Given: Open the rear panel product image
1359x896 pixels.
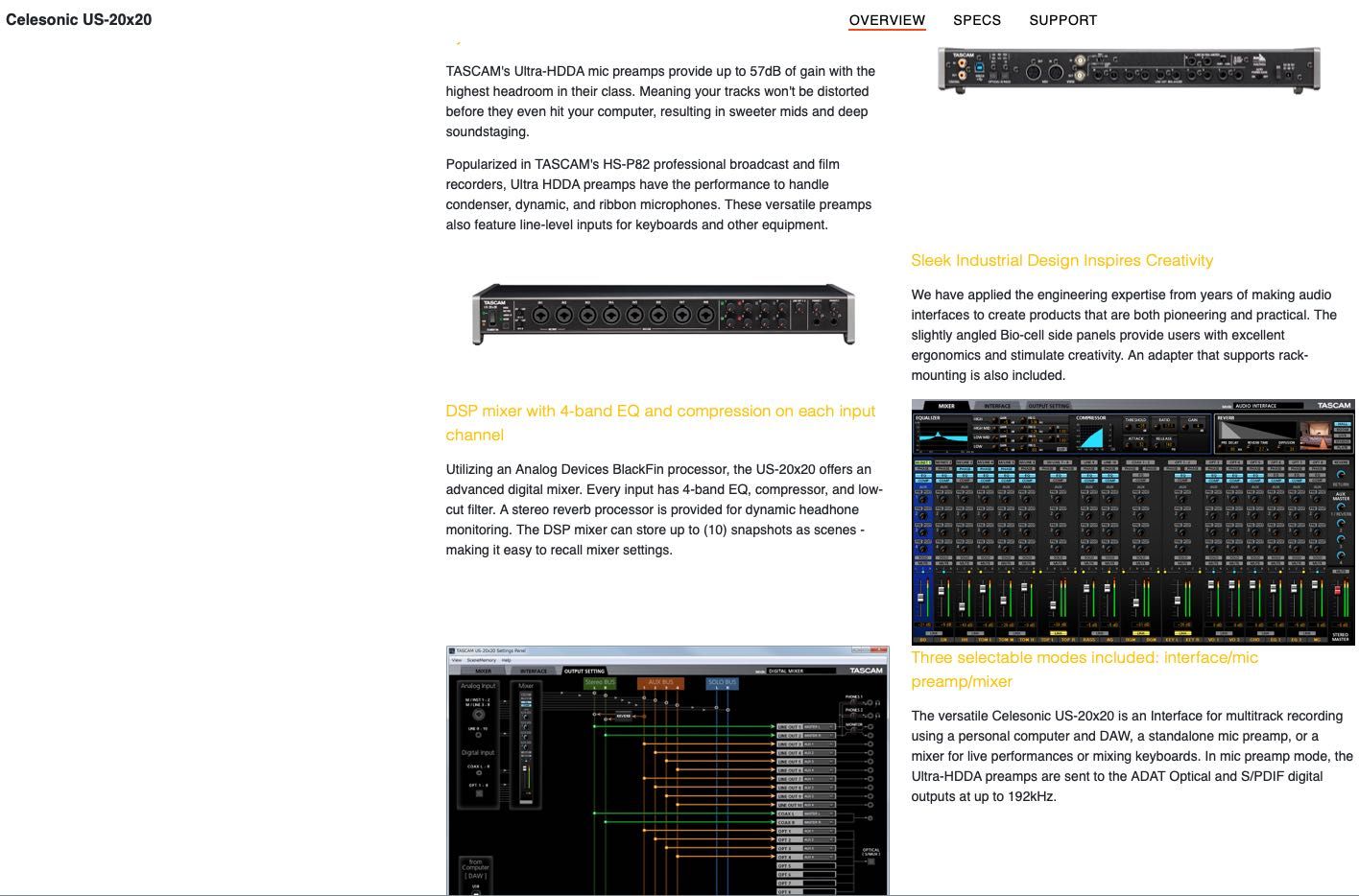Looking at the screenshot, I should pyautogui.click(x=1129, y=69).
